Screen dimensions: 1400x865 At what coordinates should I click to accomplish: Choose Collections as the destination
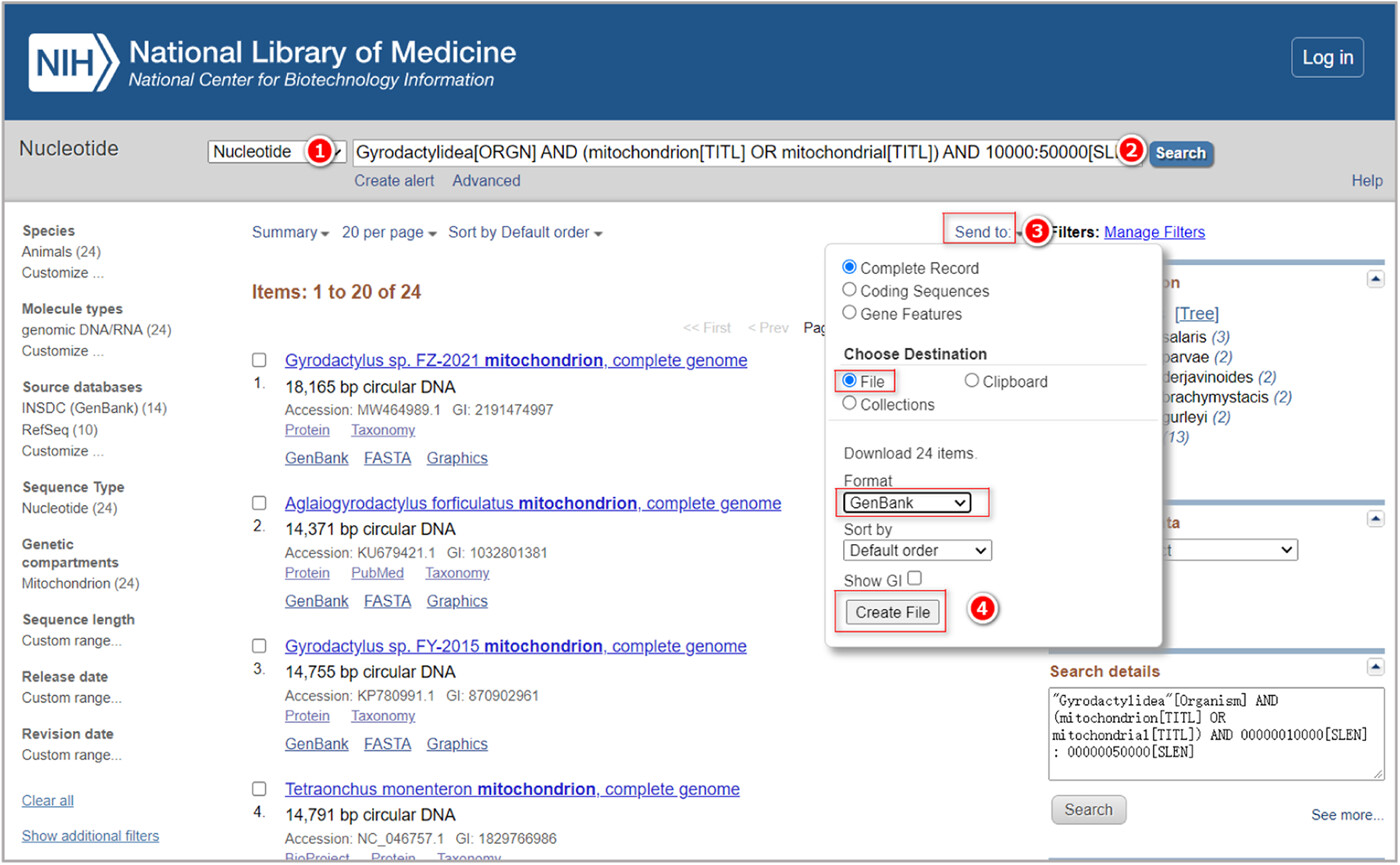(x=850, y=404)
